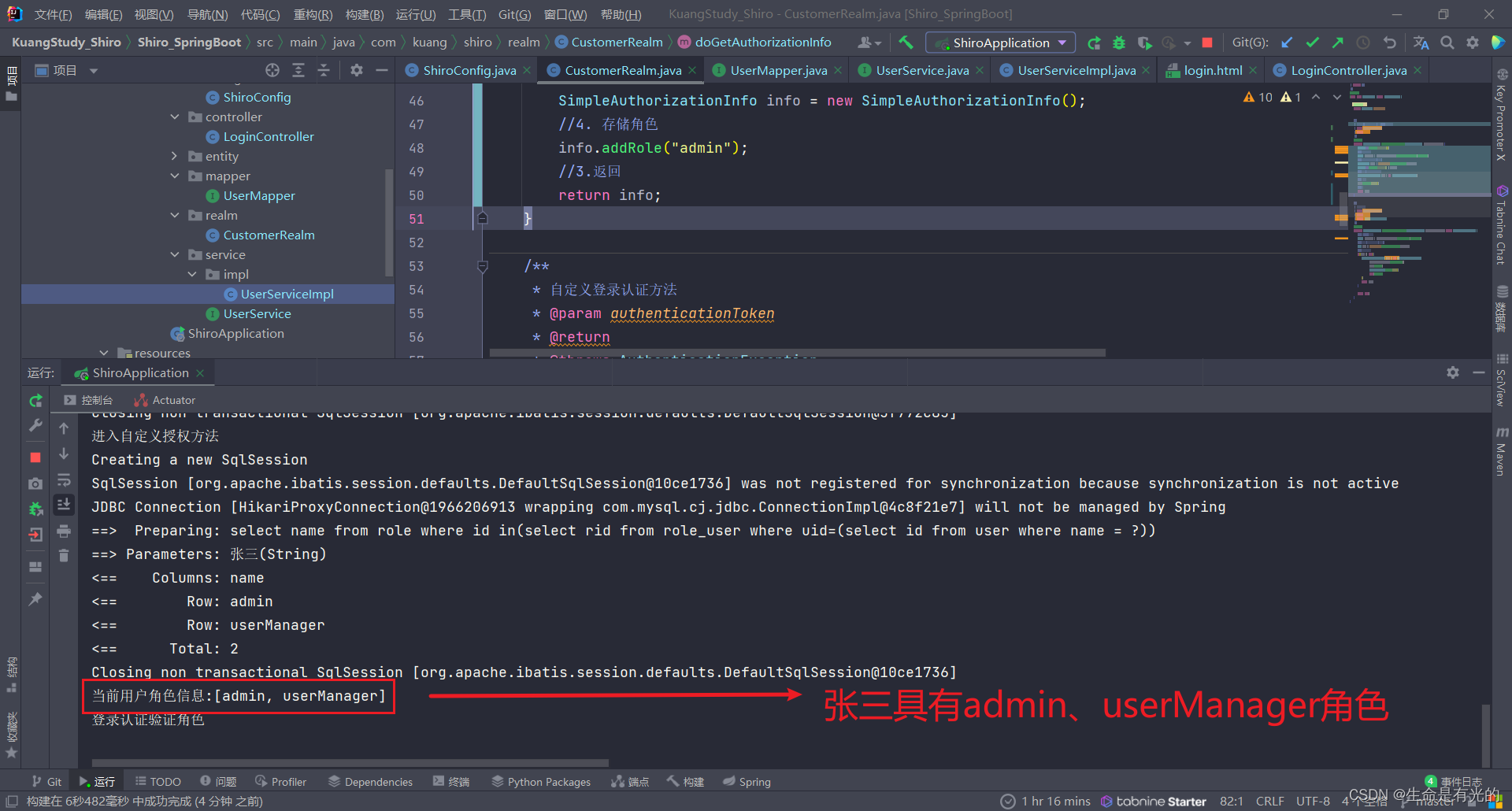
Task: Open Run panel settings gear
Action: tap(1453, 372)
